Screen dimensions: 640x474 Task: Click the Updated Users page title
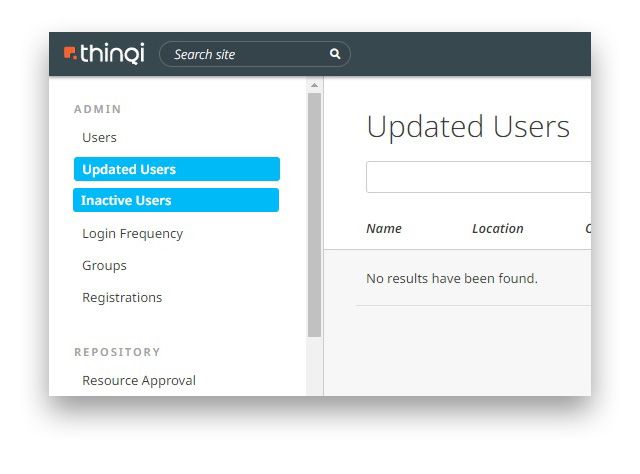pyautogui.click(x=468, y=127)
